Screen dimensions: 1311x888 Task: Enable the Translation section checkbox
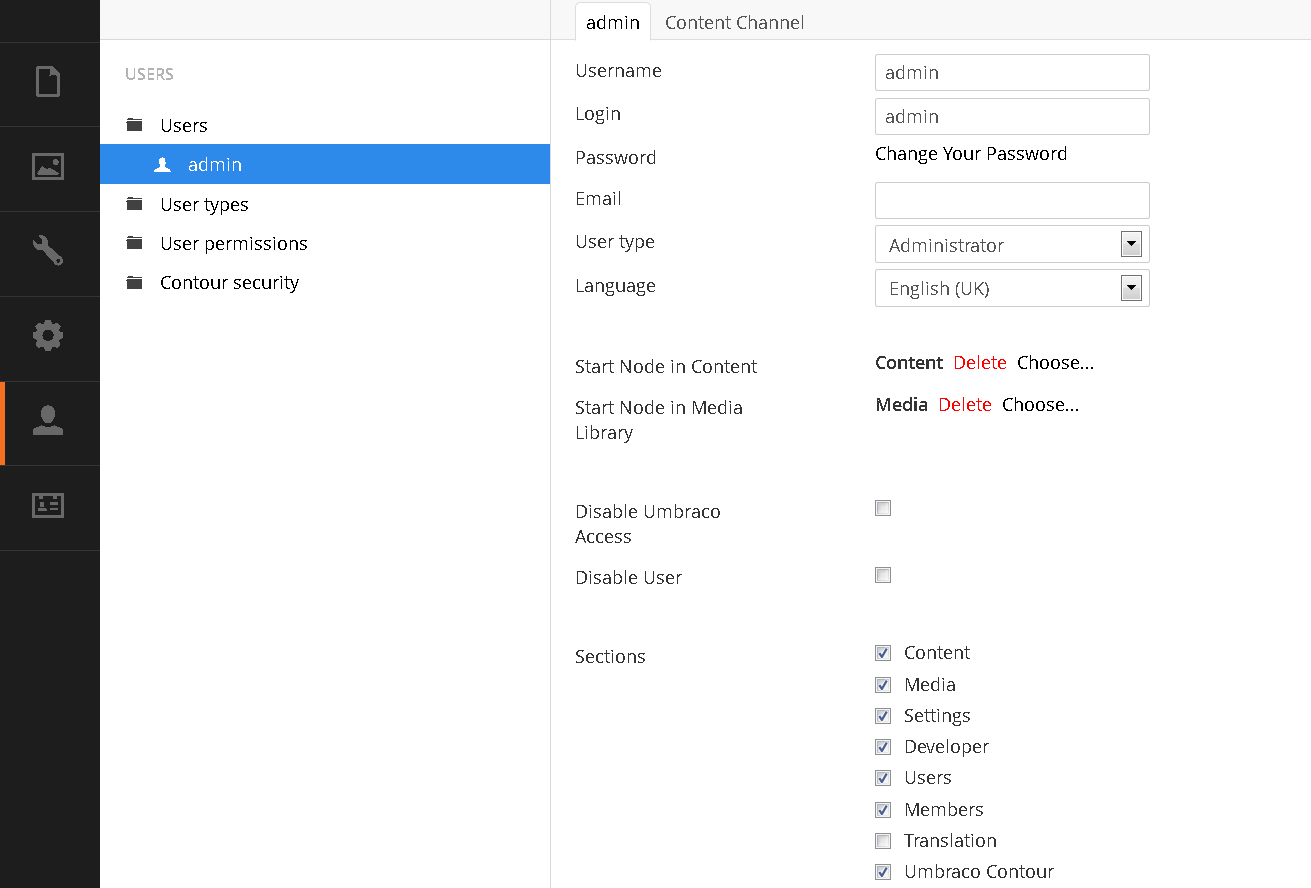[883, 840]
